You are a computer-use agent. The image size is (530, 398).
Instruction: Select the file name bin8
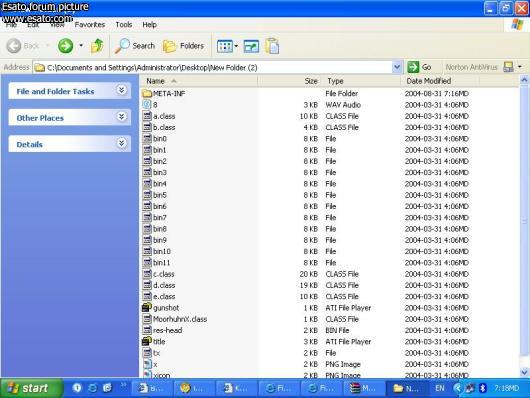160,229
